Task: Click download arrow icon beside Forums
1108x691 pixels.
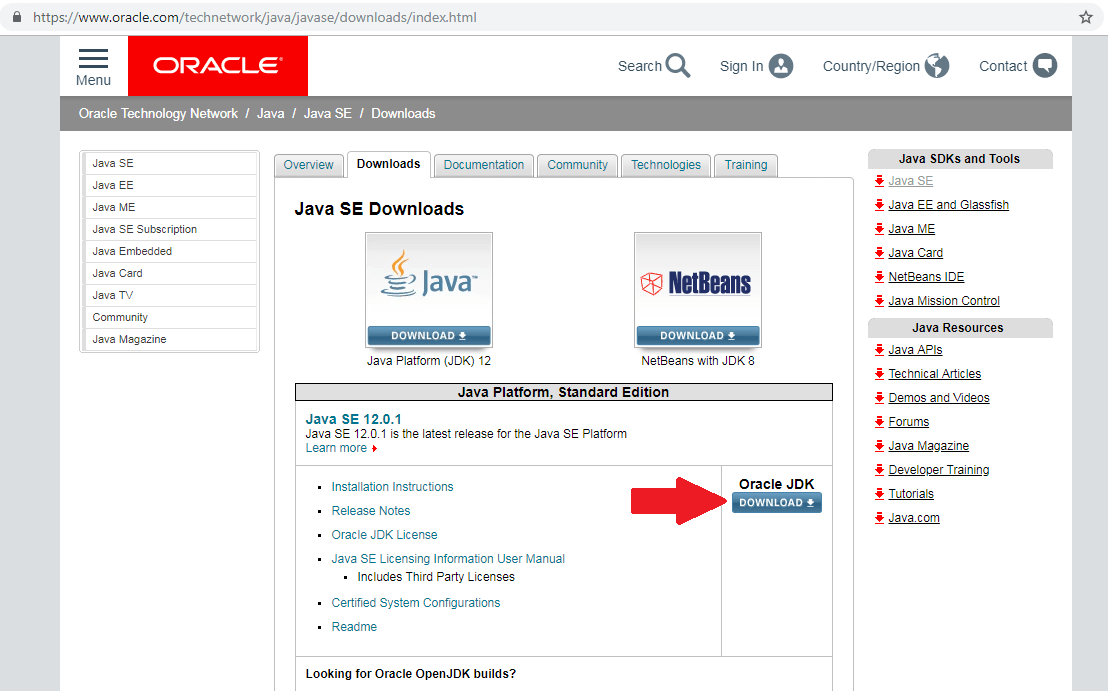Action: point(879,422)
